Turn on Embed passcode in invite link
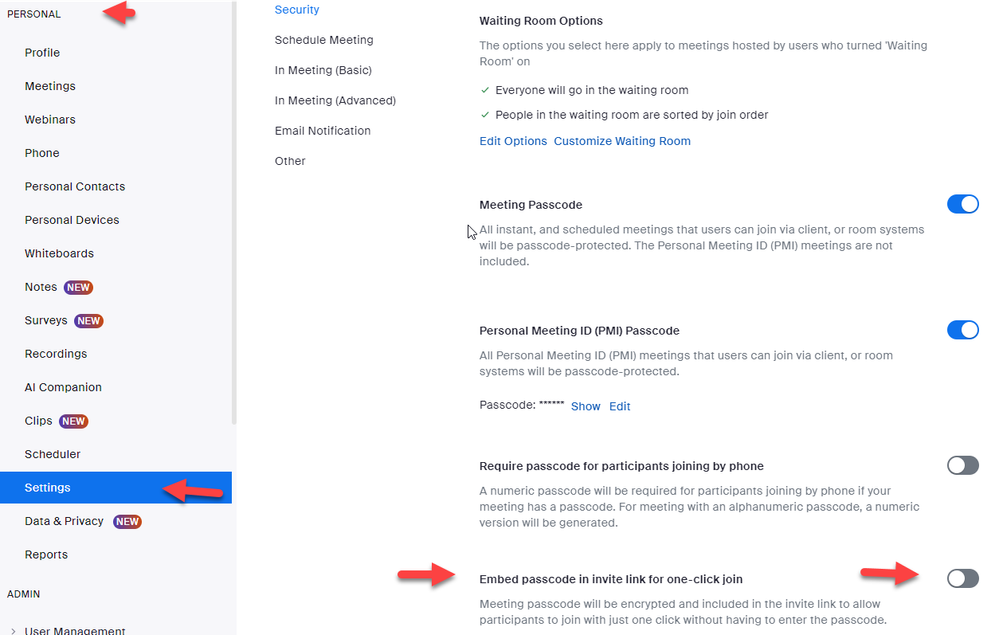This screenshot has width=999, height=635. (x=962, y=578)
